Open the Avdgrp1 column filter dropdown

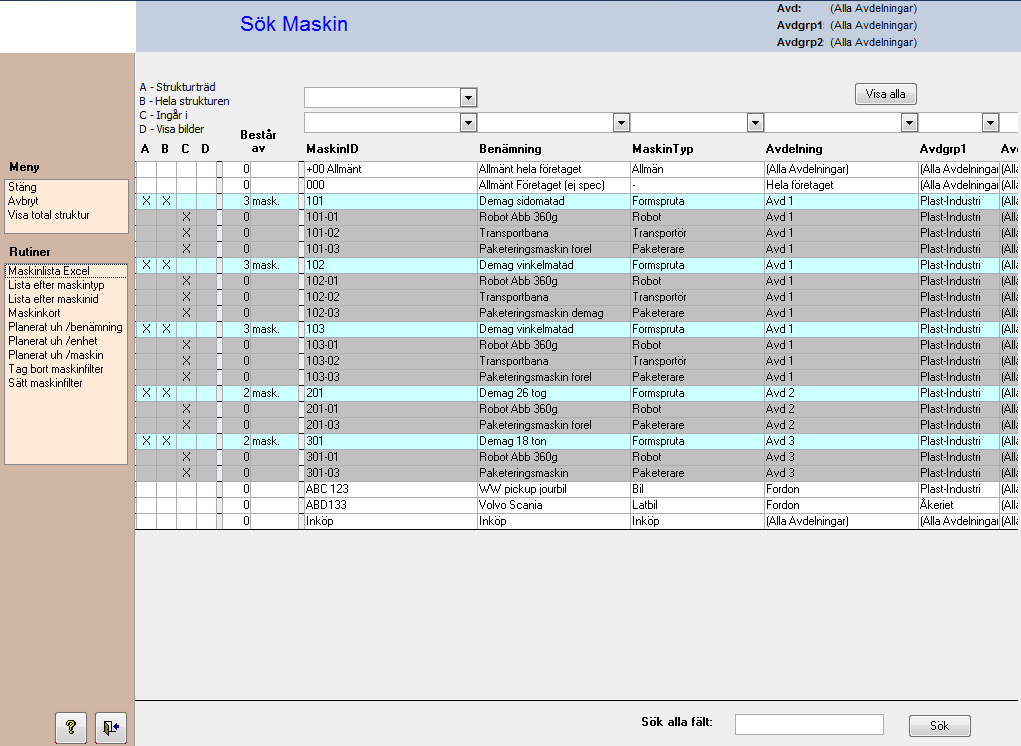(990, 122)
